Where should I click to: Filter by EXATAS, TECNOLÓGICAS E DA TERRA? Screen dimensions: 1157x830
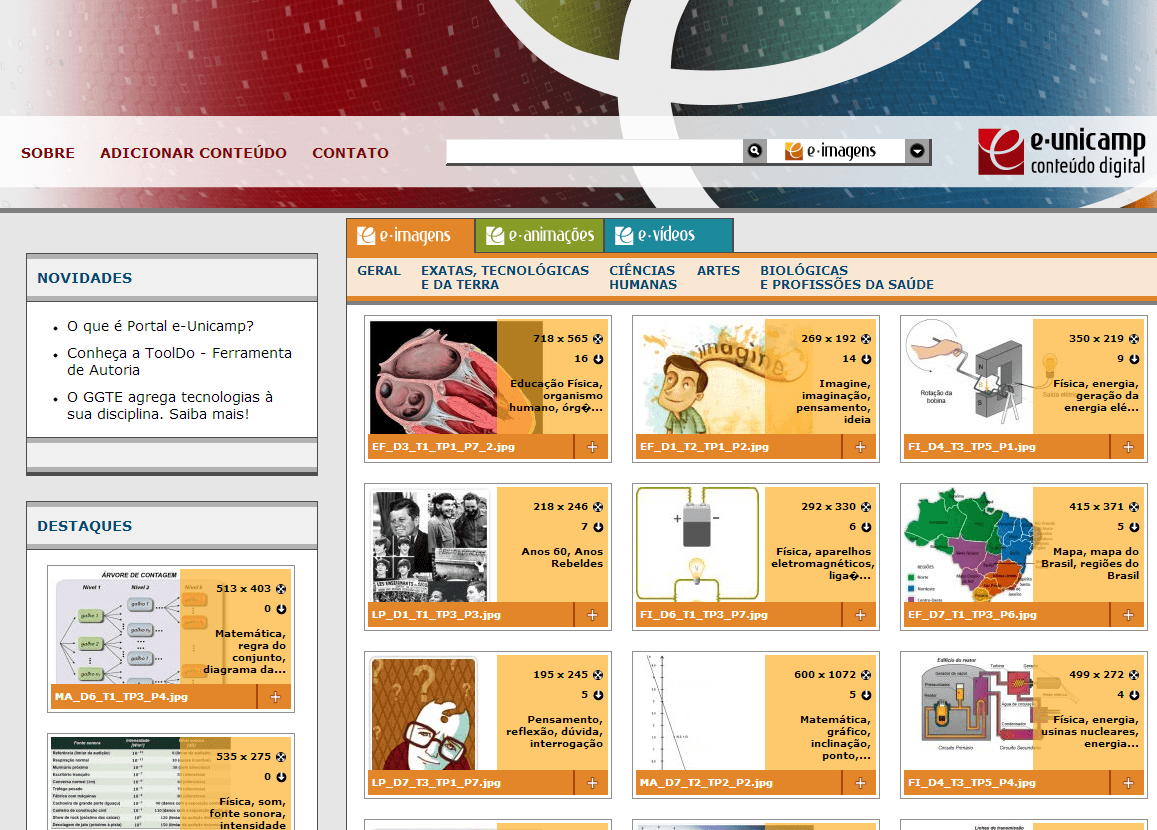tap(505, 277)
